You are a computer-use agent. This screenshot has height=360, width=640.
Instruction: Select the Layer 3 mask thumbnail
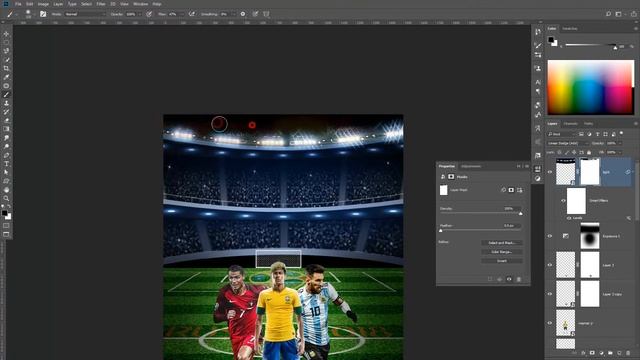tap(590, 265)
